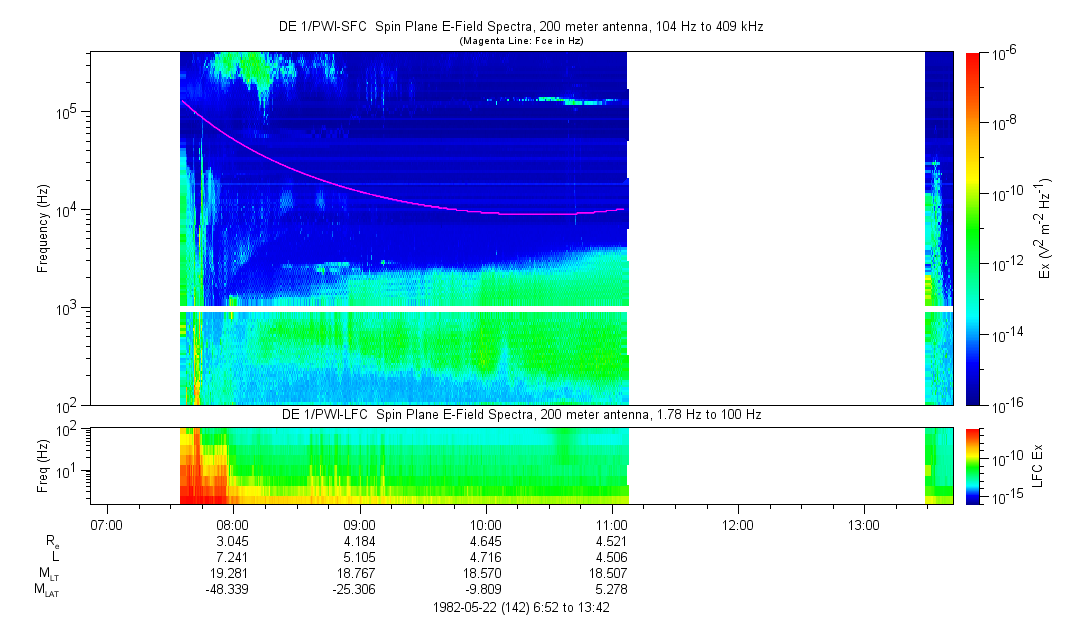This screenshot has width=1083, height=620.
Task: Pick the 09:00 time tick label
Action: coord(359,525)
